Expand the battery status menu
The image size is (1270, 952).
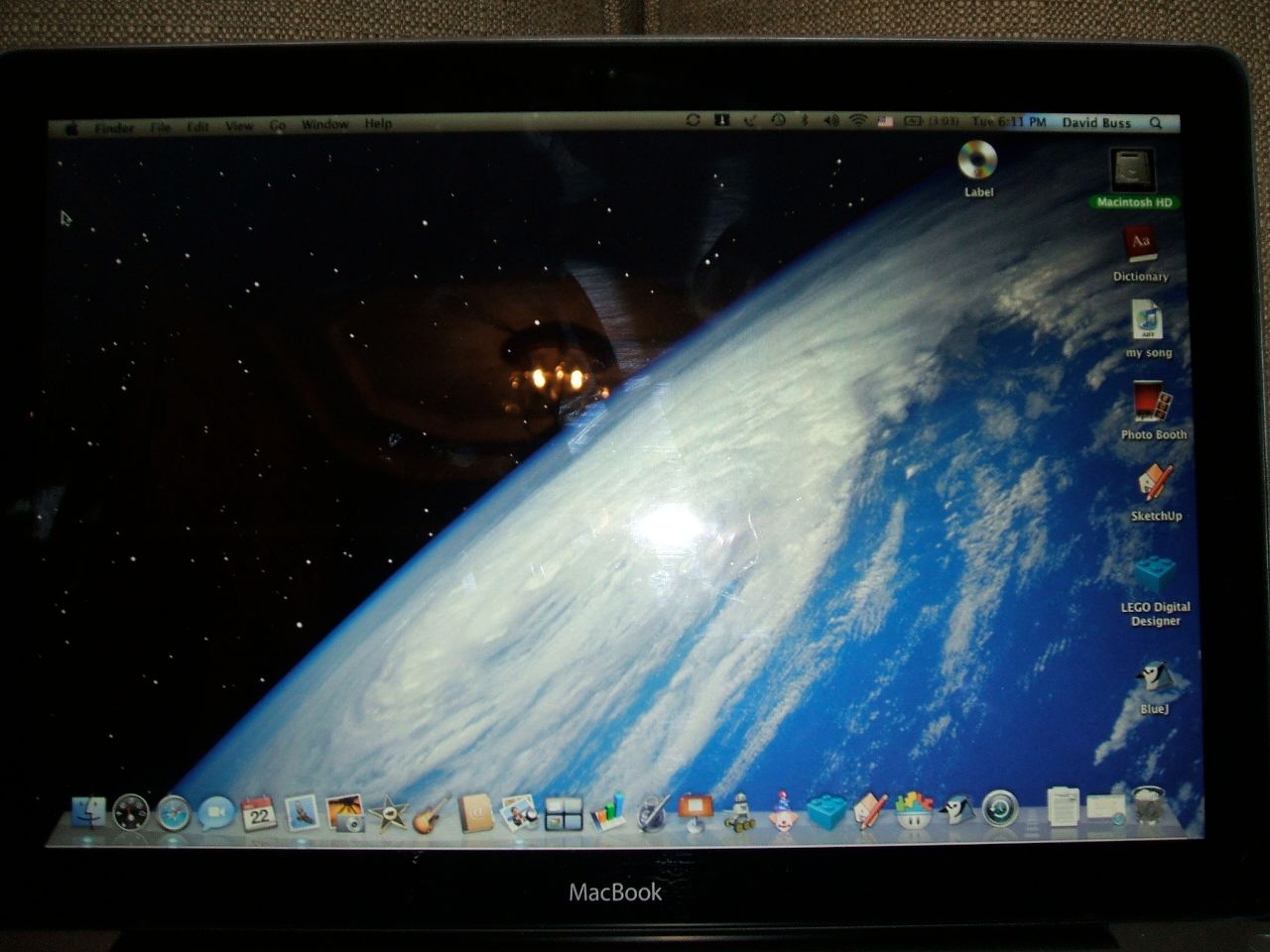click(x=915, y=123)
